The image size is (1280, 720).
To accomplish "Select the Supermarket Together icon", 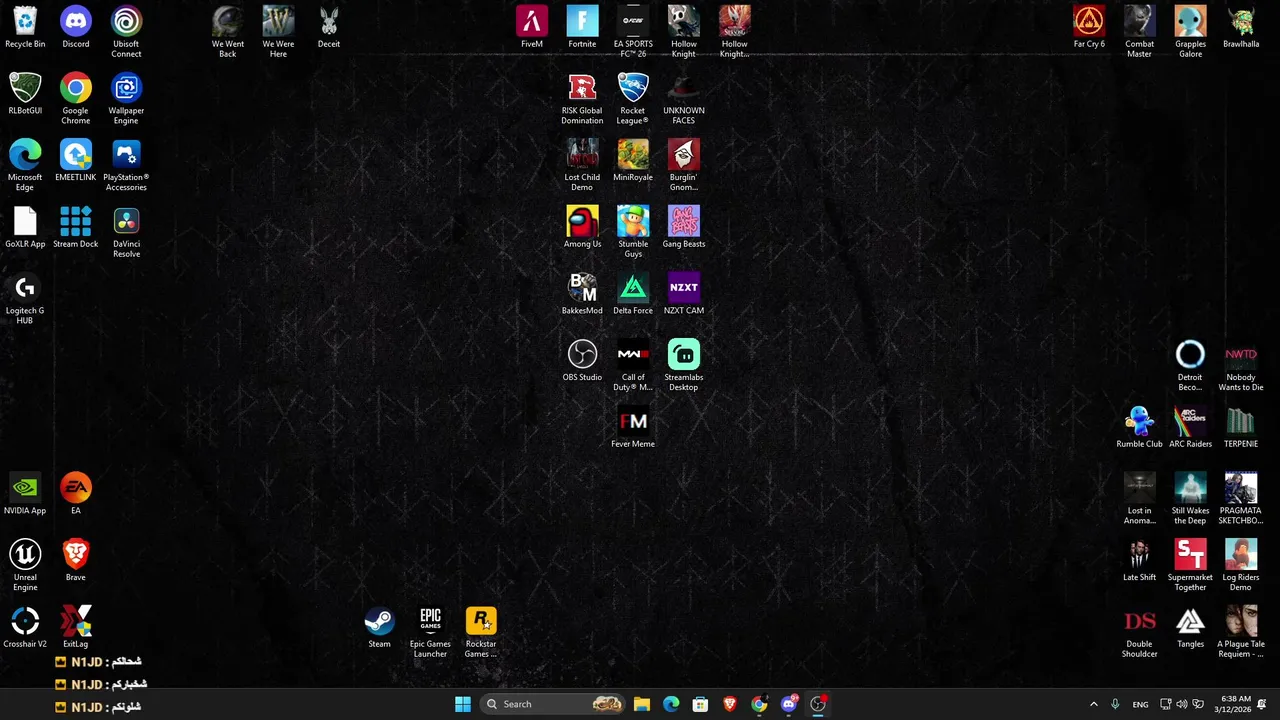I will (x=1190, y=566).
